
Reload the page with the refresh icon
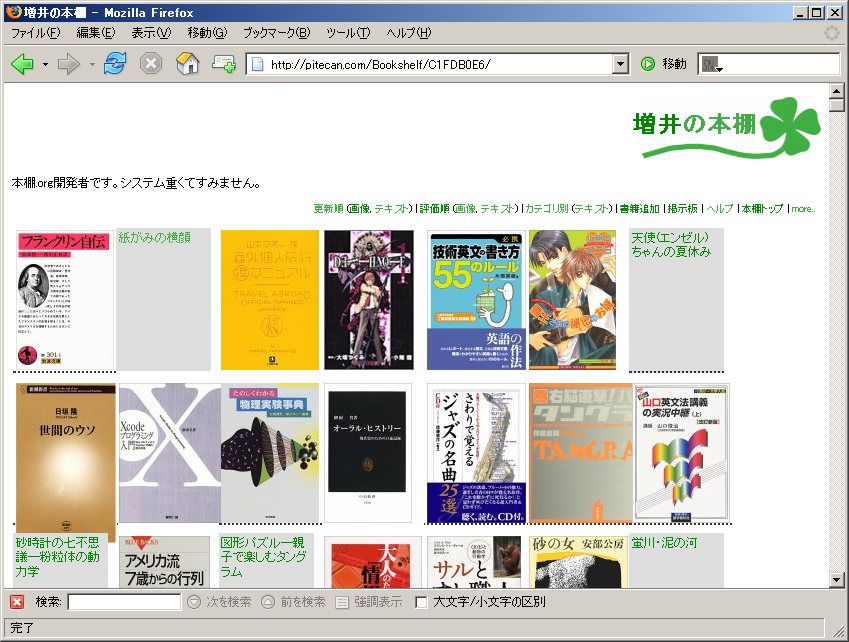click(115, 64)
